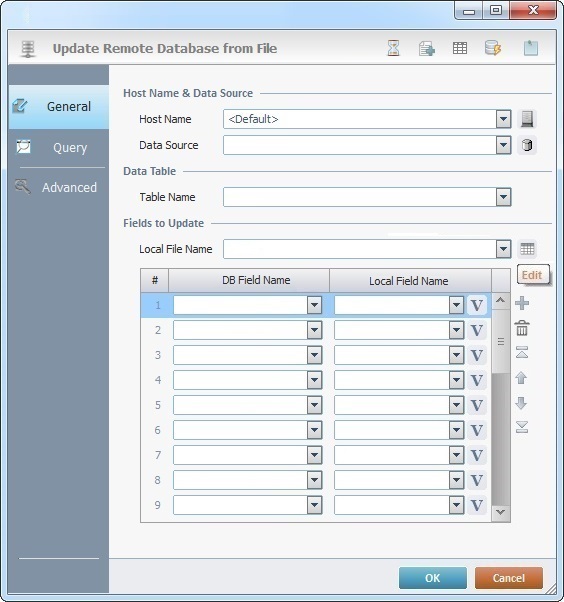This screenshot has width=564, height=602.
Task: Click the grid table icon in header
Action: click(x=460, y=48)
